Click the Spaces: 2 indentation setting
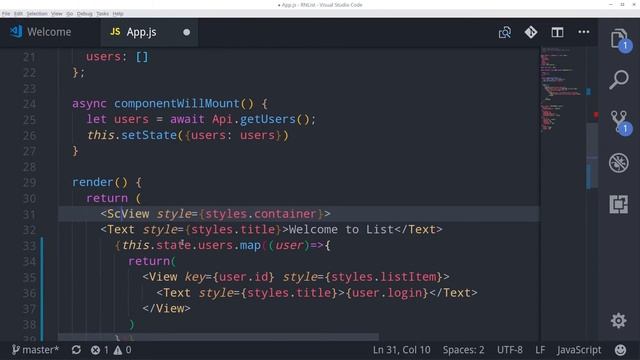The image size is (640, 360). (x=463, y=350)
